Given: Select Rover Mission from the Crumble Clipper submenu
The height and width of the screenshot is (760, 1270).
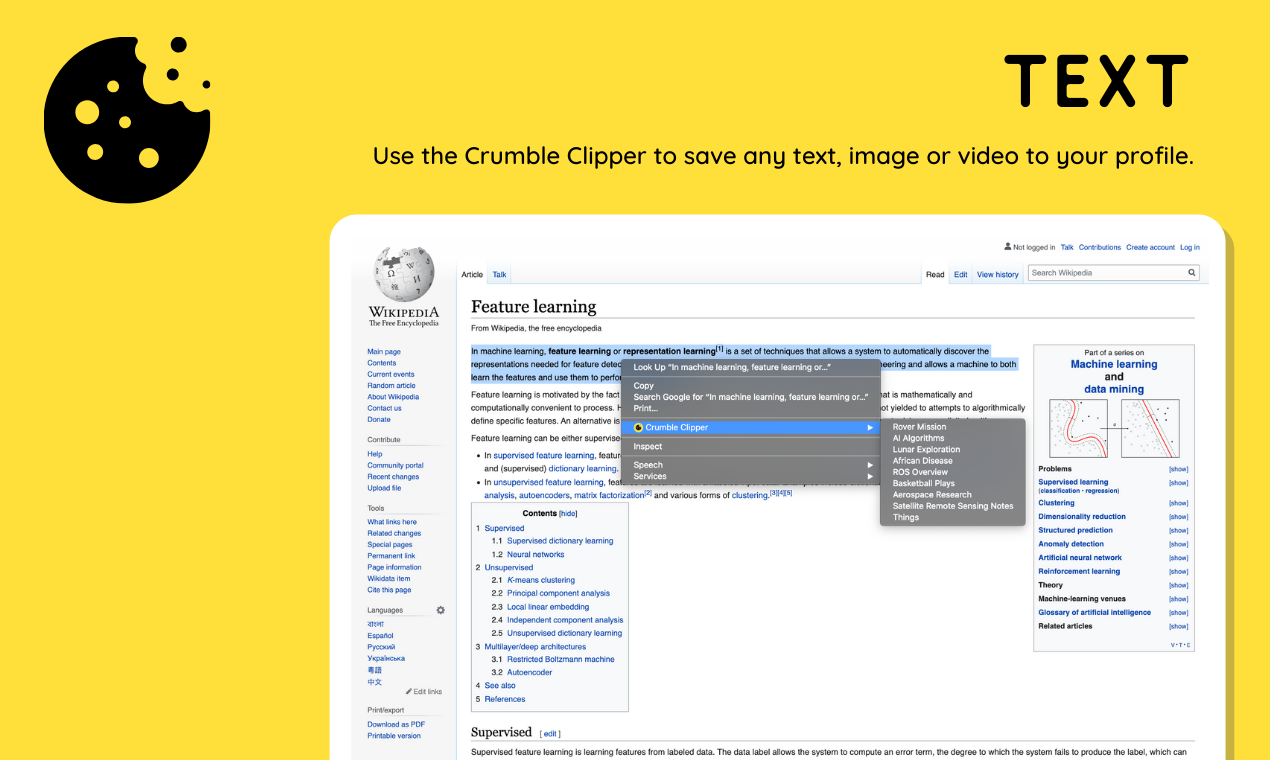Looking at the screenshot, I should (x=919, y=426).
